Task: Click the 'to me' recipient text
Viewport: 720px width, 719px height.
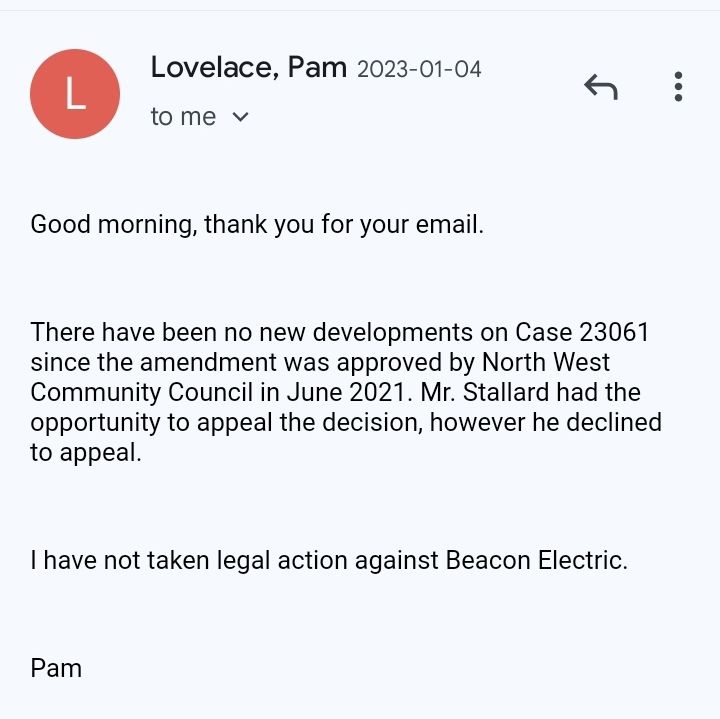Action: tap(183, 117)
